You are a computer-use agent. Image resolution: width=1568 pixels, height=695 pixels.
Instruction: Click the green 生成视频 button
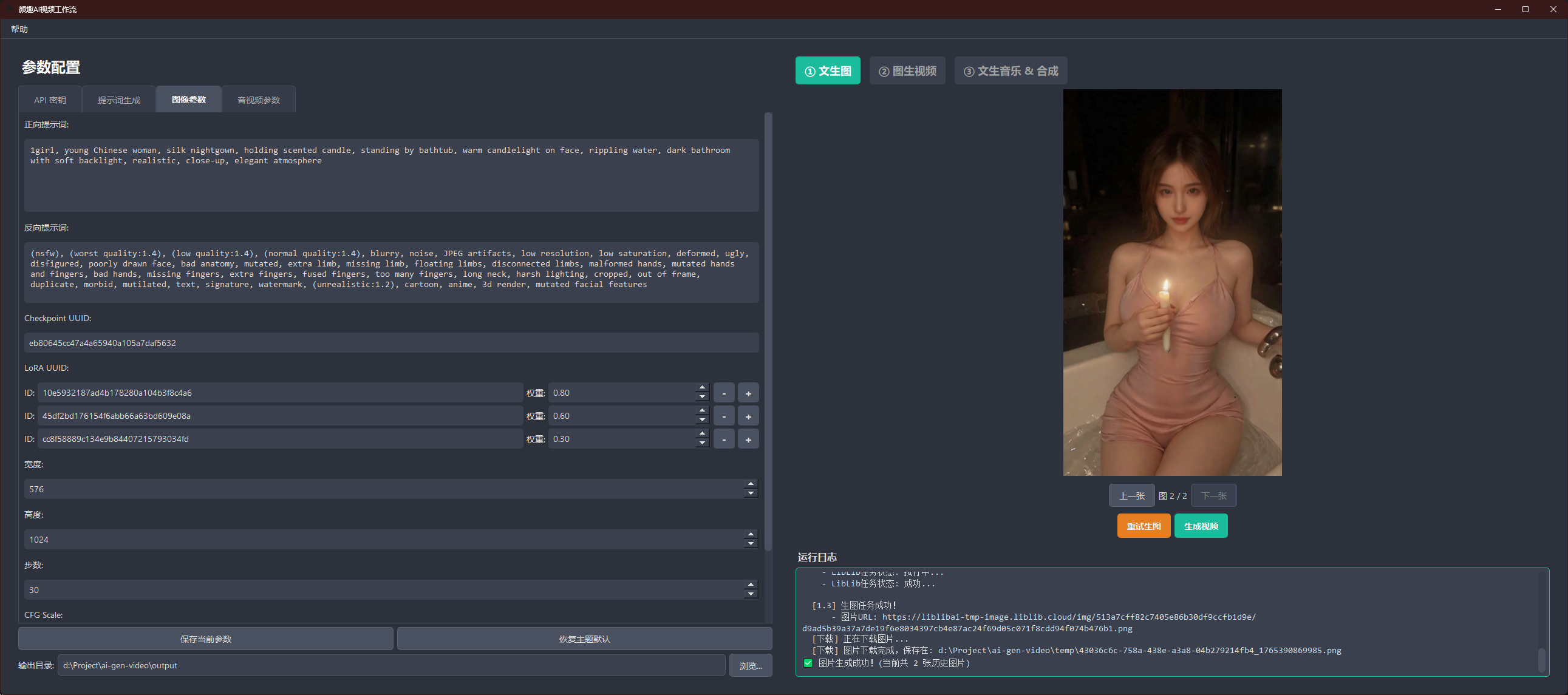coord(1201,526)
